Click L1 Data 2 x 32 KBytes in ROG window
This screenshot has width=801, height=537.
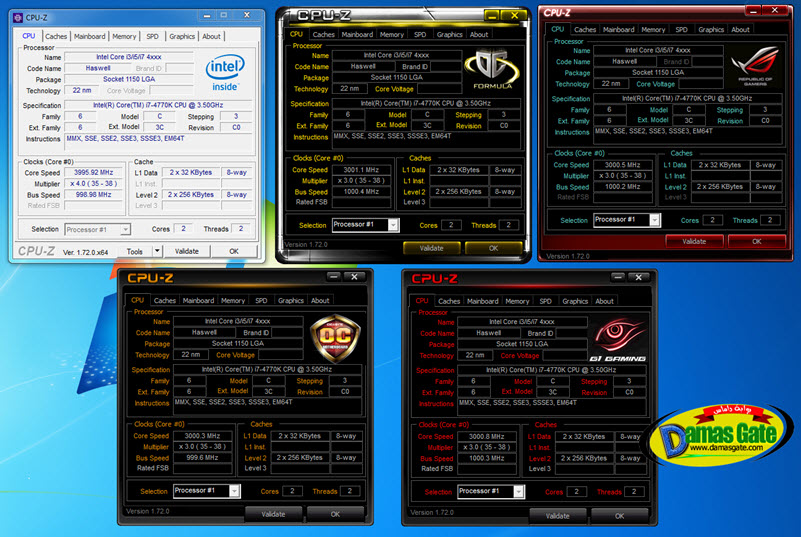point(720,165)
